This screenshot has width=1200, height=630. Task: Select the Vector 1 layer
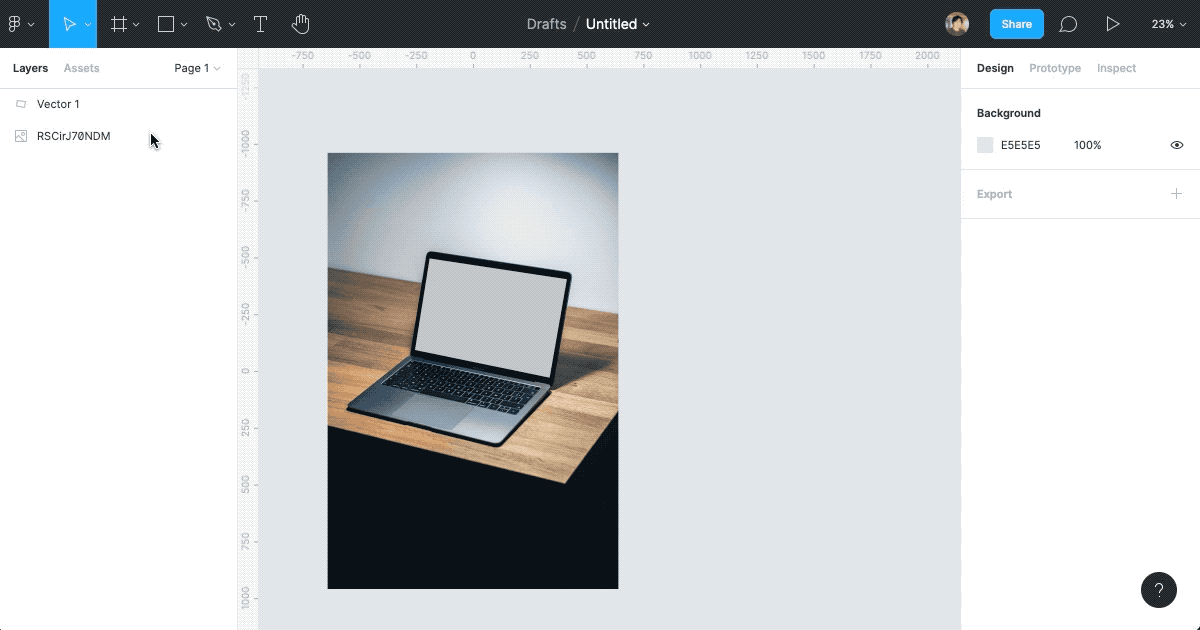[x=58, y=103]
